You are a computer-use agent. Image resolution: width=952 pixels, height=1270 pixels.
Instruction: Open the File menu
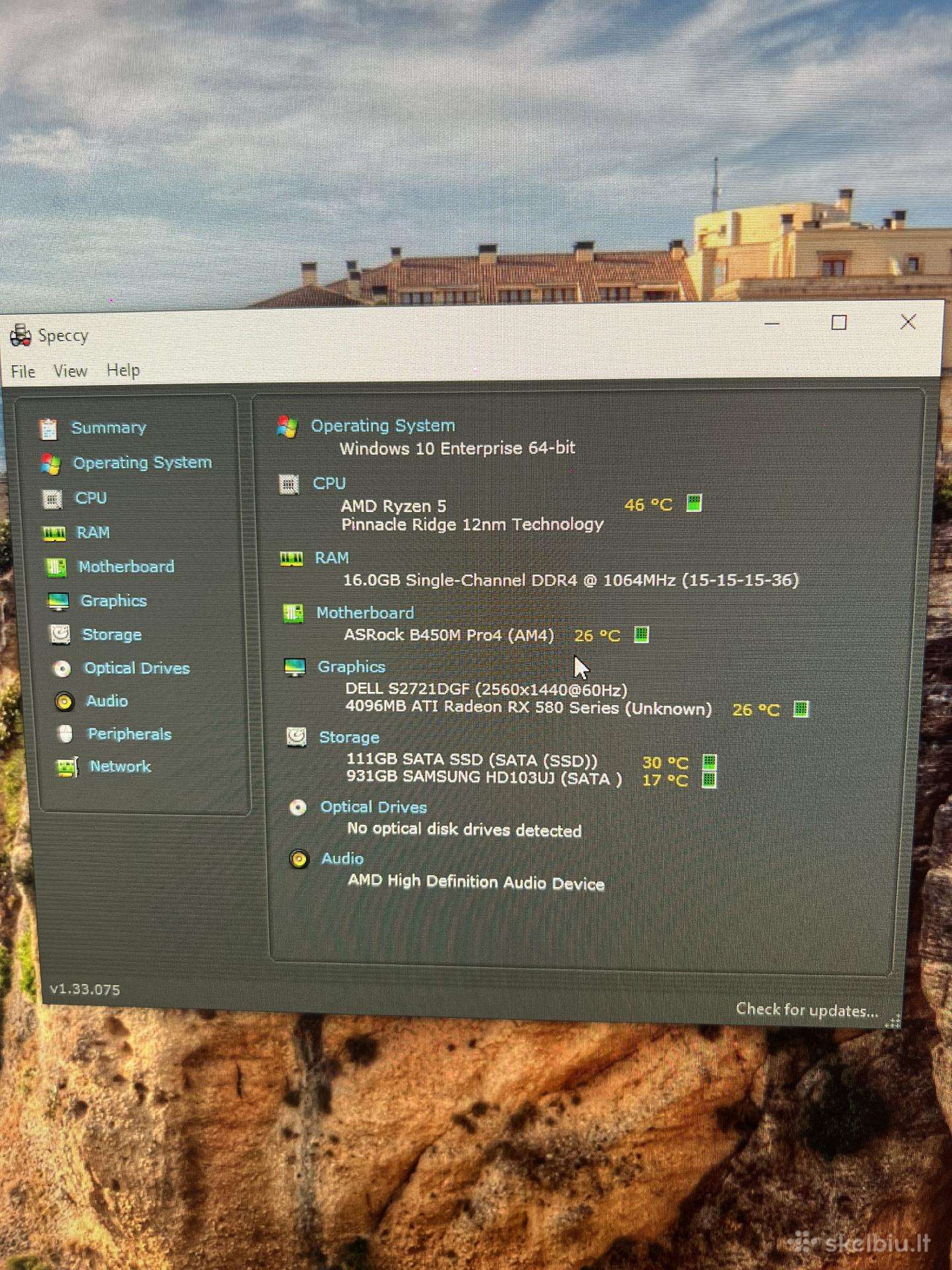coord(23,372)
